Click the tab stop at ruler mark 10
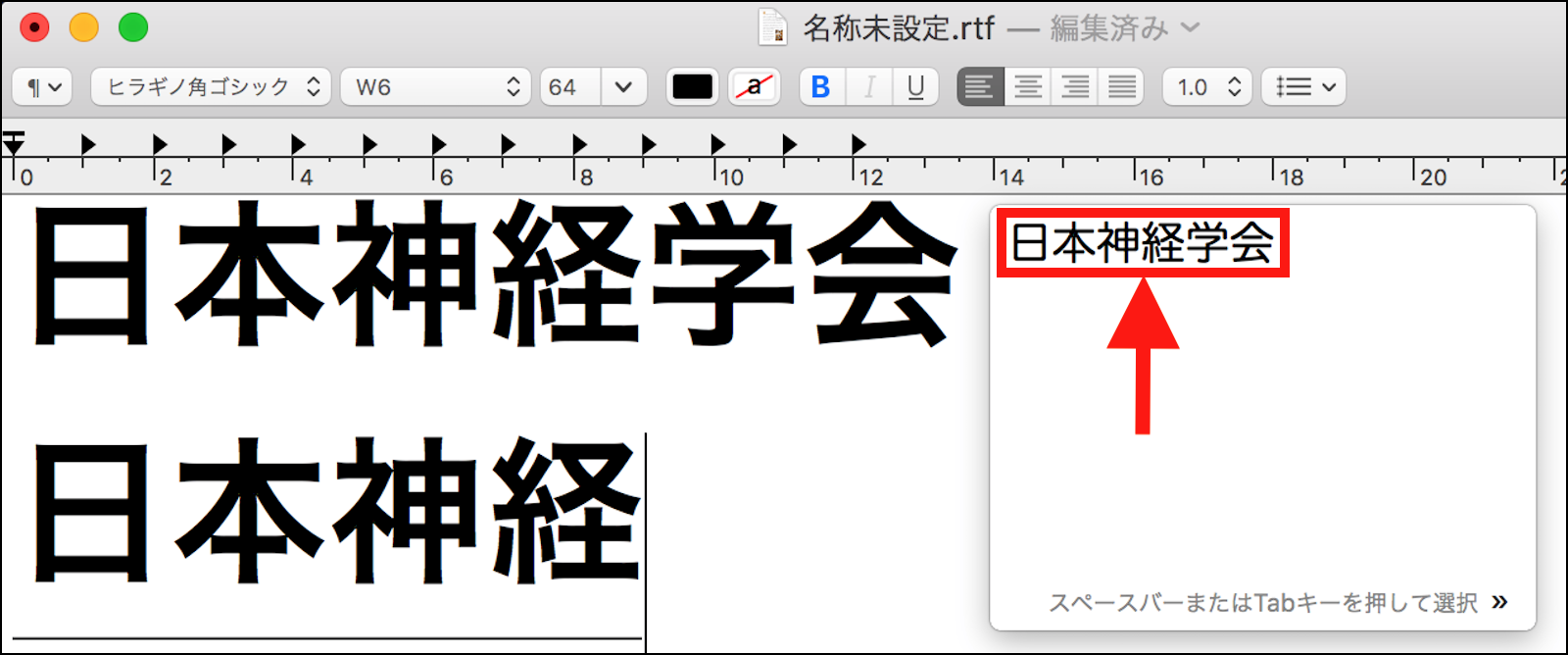The image size is (1568, 655). coord(717,144)
